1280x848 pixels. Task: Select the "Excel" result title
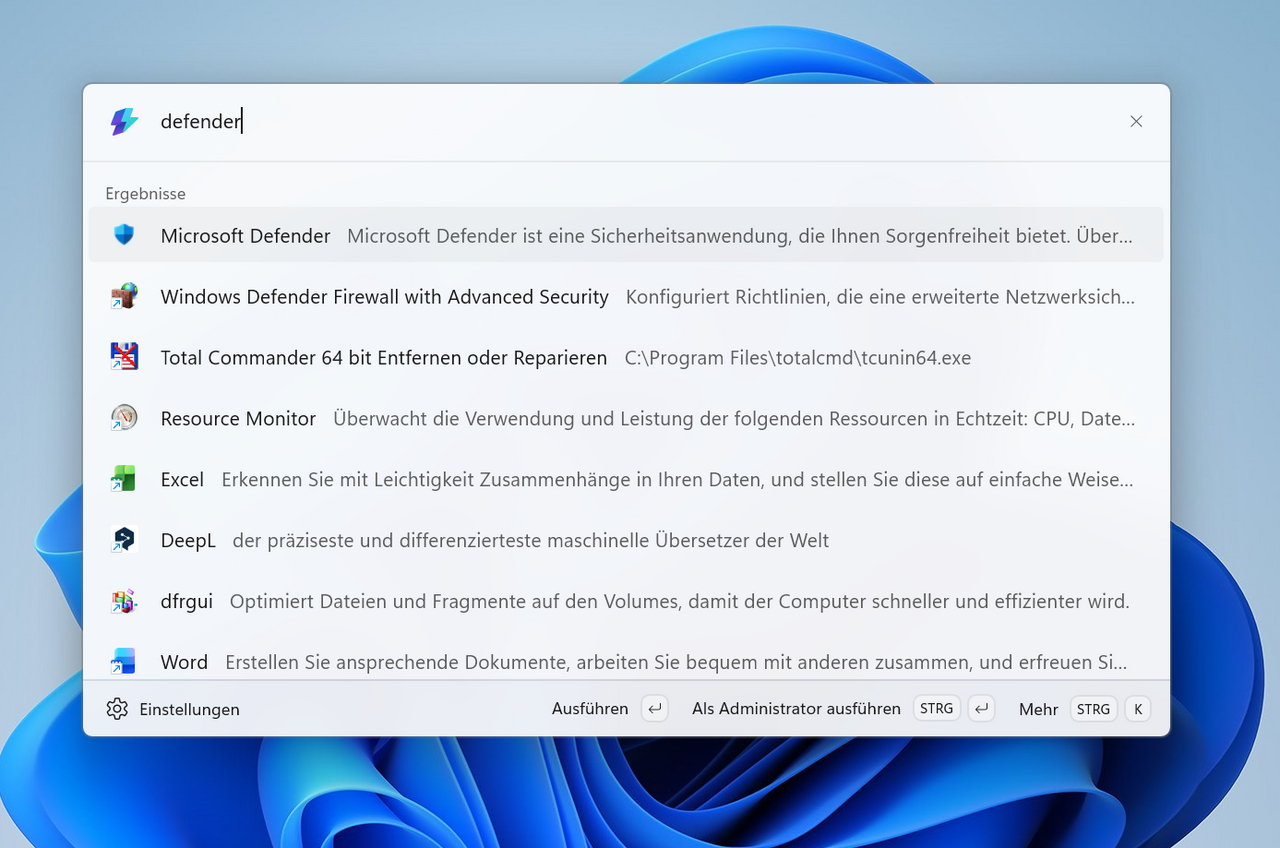click(182, 480)
